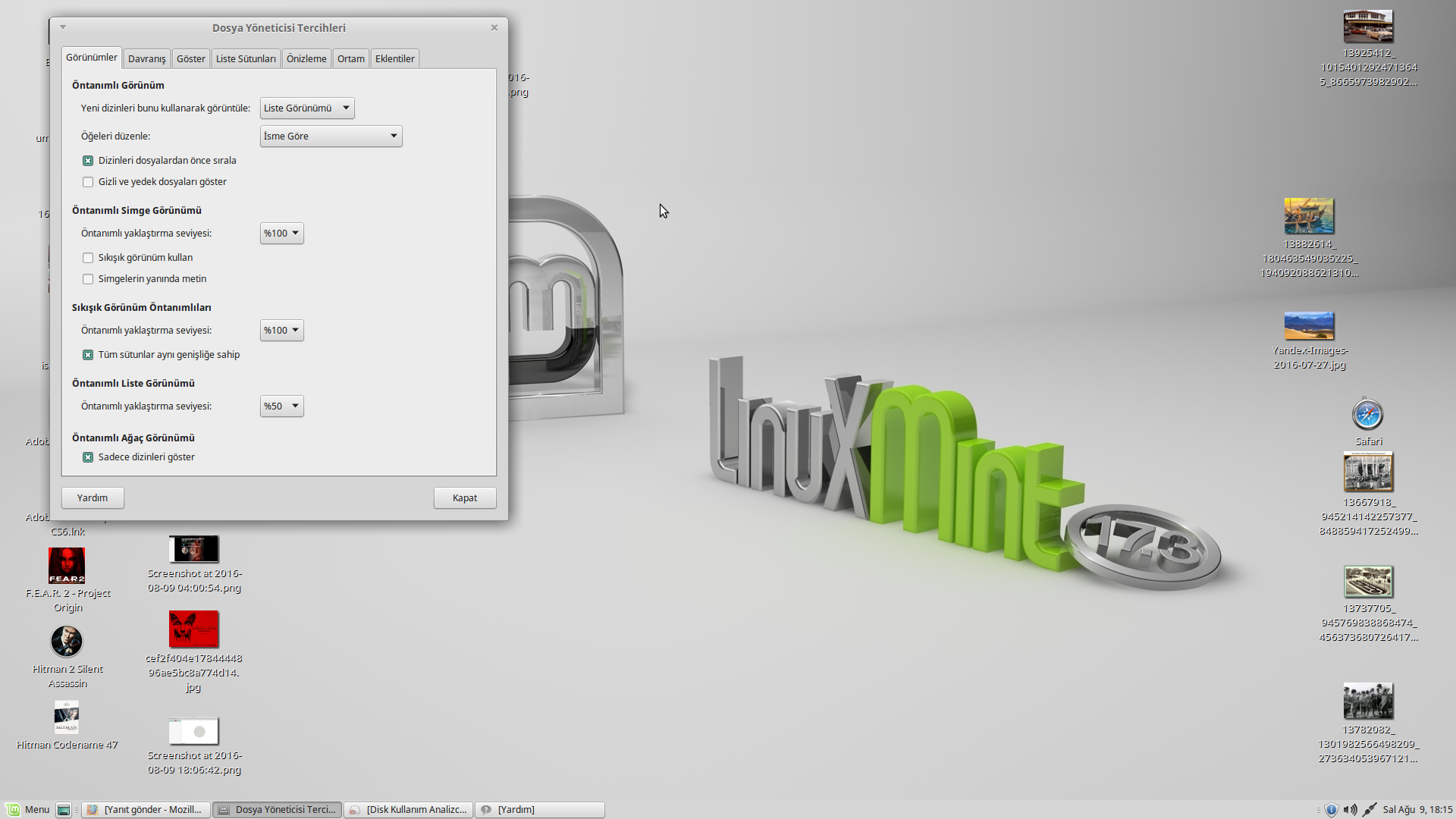Switch to the Önizleme tab
This screenshot has width=1456, height=819.
click(306, 59)
